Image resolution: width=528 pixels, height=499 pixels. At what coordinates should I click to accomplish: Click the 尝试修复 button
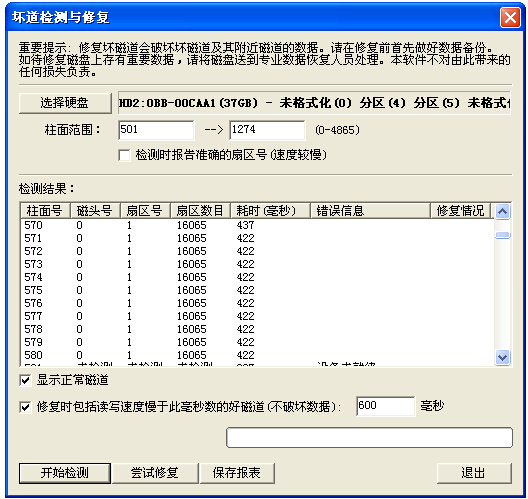click(155, 473)
